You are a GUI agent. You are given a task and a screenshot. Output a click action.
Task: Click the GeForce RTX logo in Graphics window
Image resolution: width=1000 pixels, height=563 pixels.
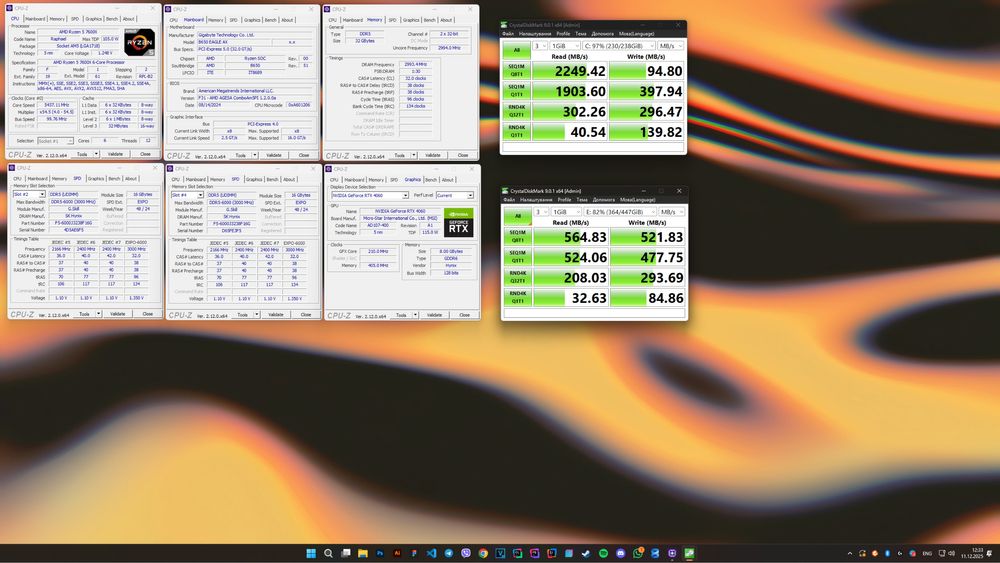[x=459, y=223]
